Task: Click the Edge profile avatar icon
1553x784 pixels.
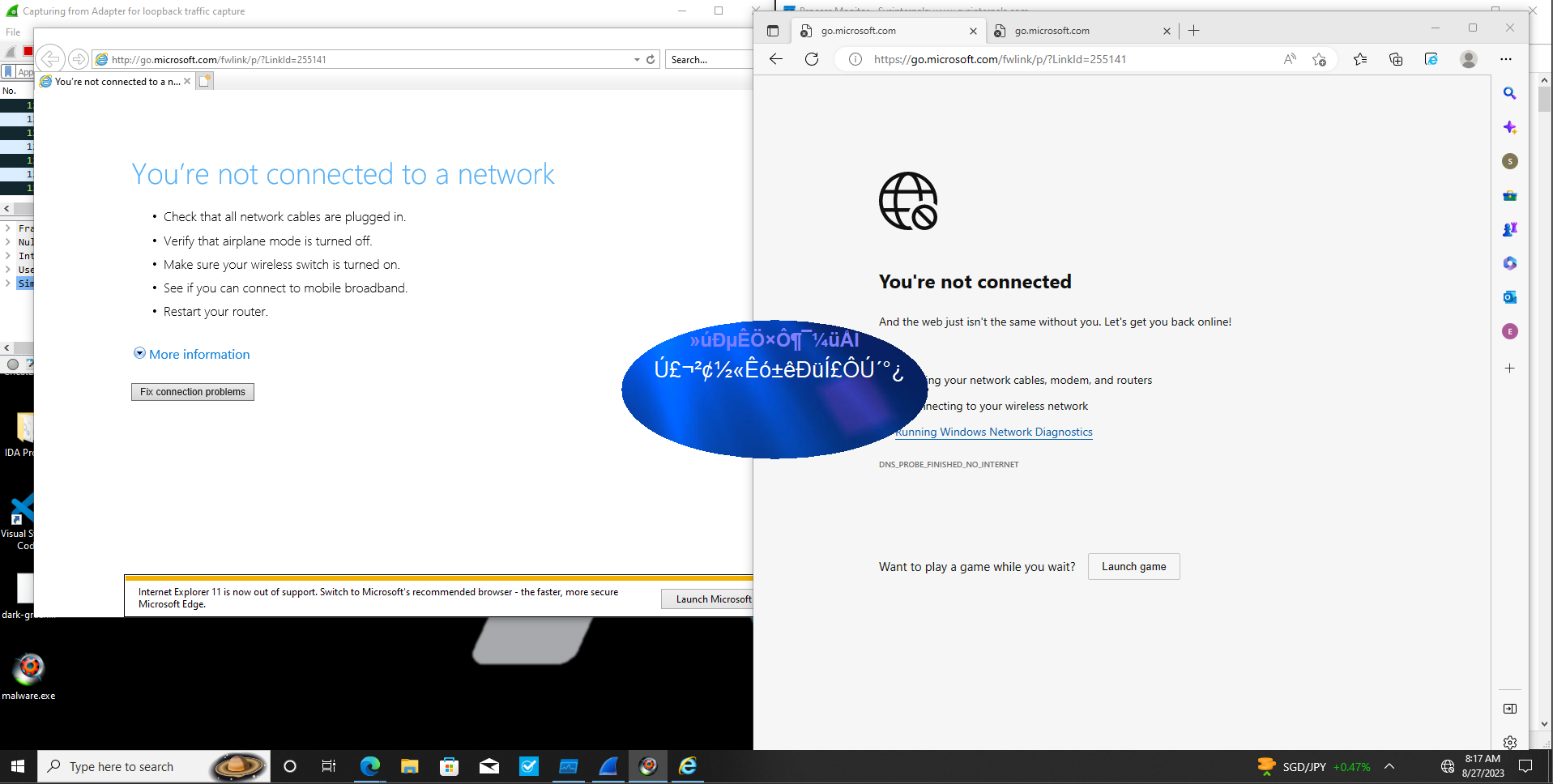Action: [x=1468, y=59]
